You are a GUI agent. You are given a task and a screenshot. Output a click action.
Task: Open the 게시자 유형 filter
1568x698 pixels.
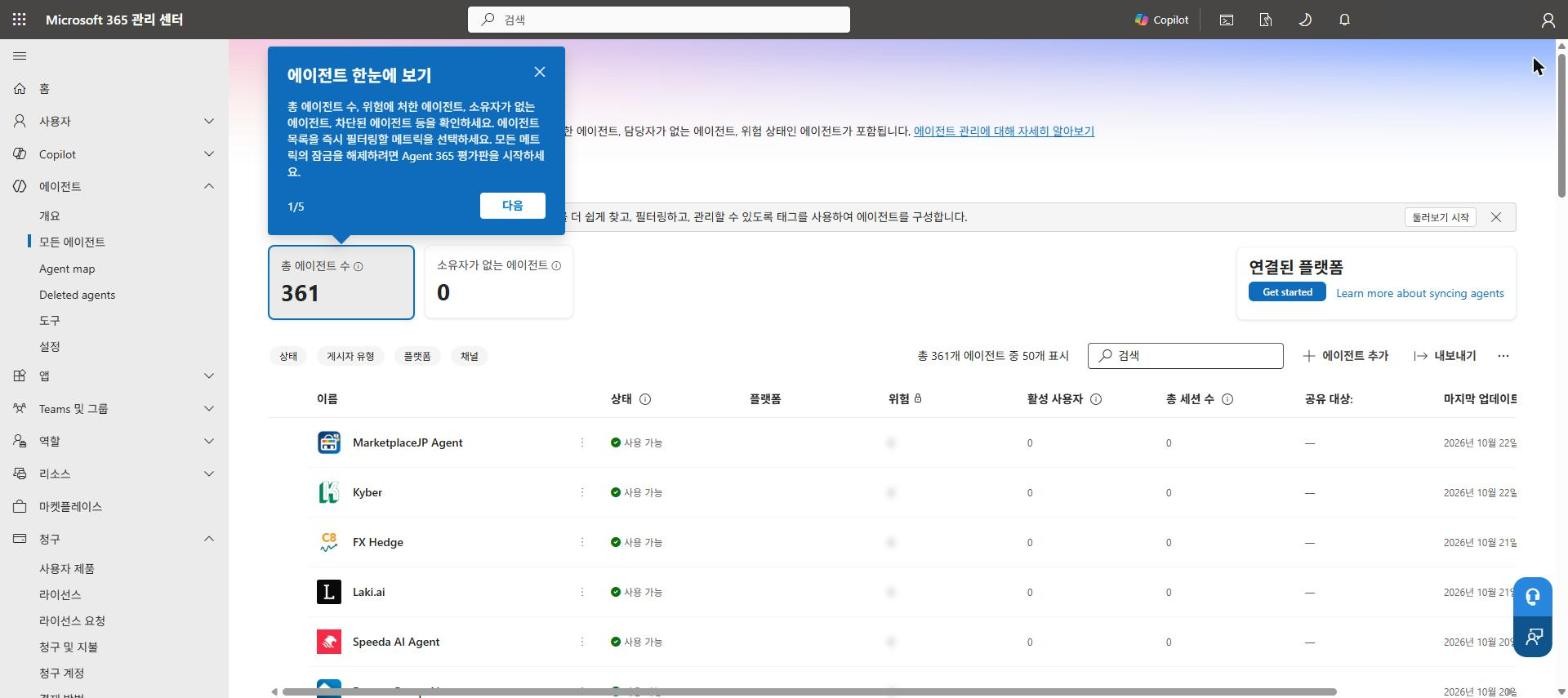coord(350,356)
